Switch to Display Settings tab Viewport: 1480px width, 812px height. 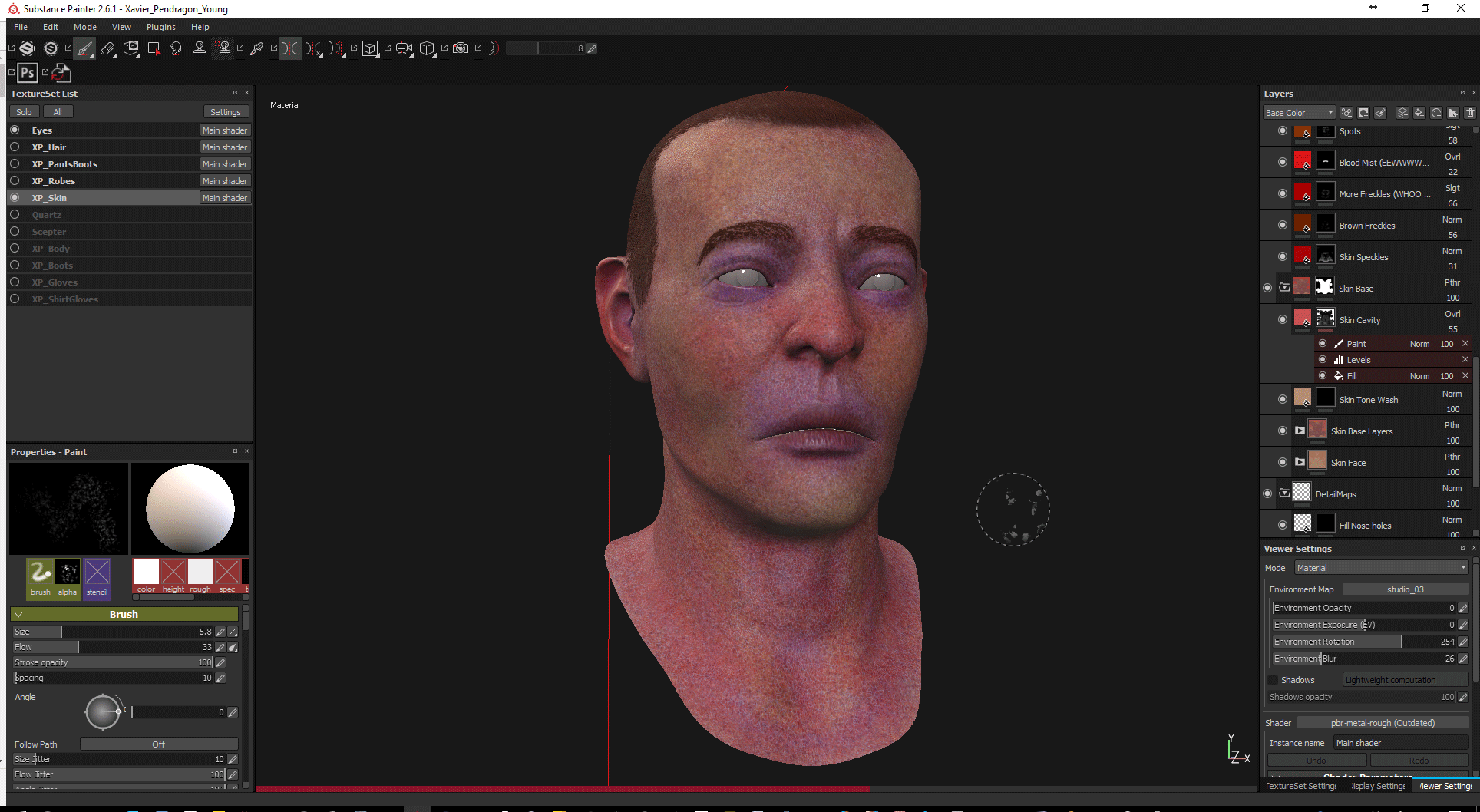(1379, 786)
